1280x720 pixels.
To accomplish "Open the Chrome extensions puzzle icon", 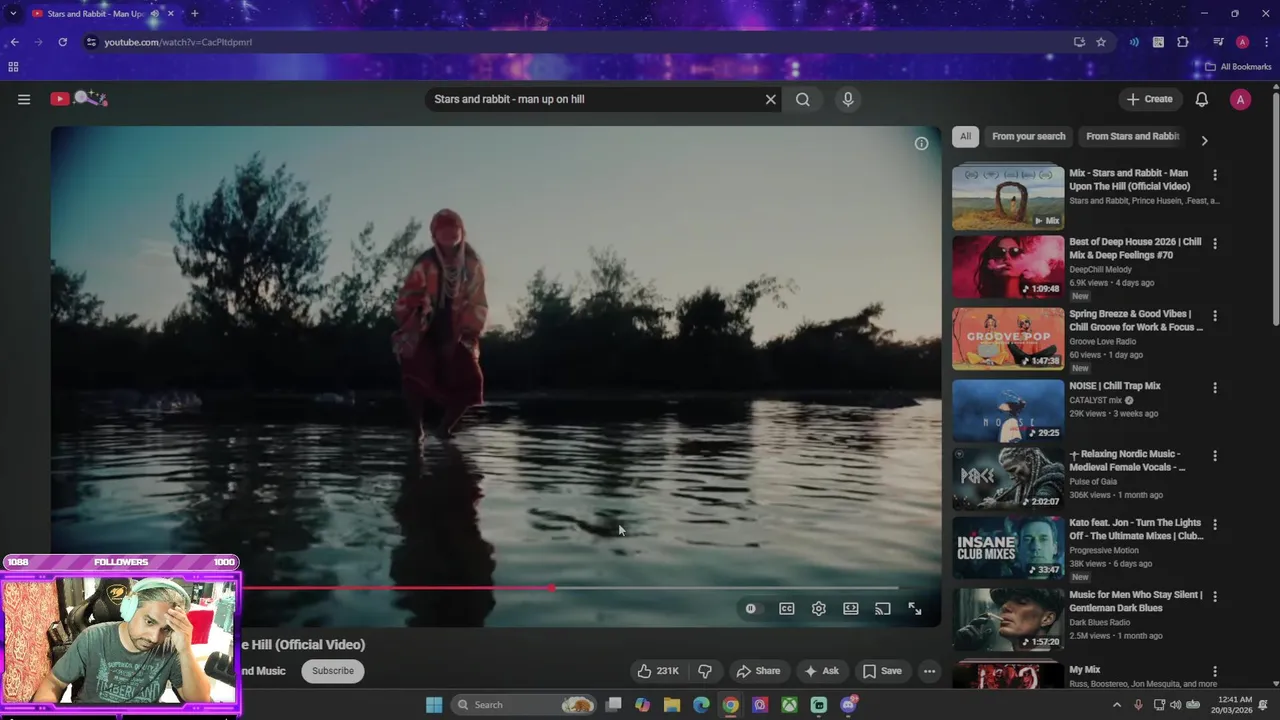I will click(1183, 42).
